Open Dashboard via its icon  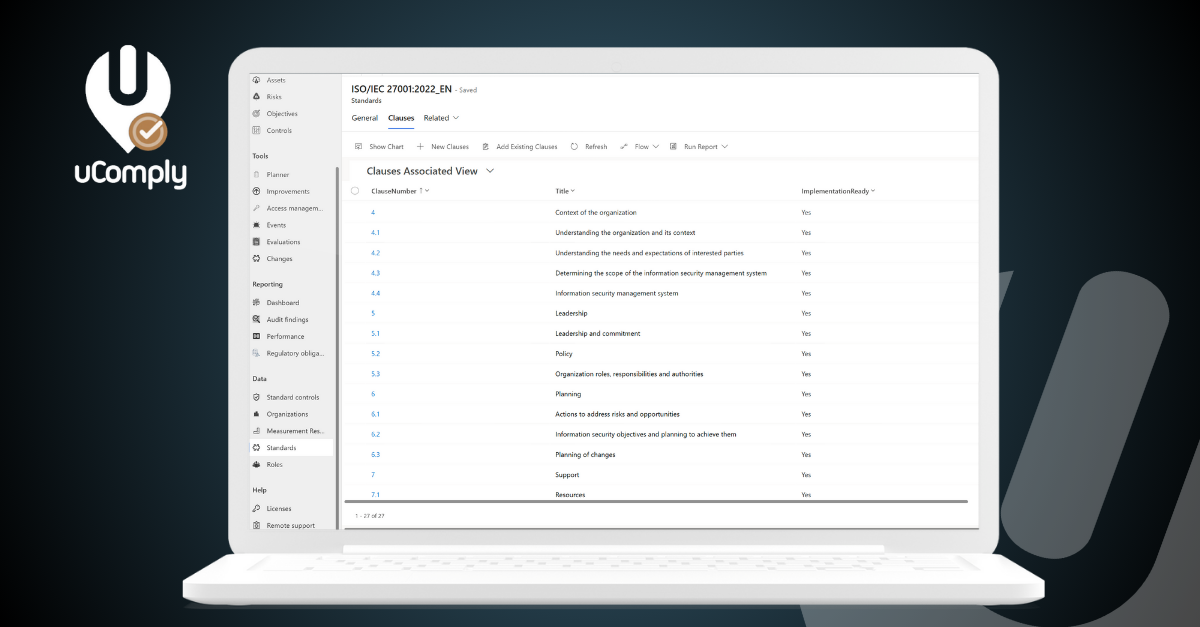256,303
